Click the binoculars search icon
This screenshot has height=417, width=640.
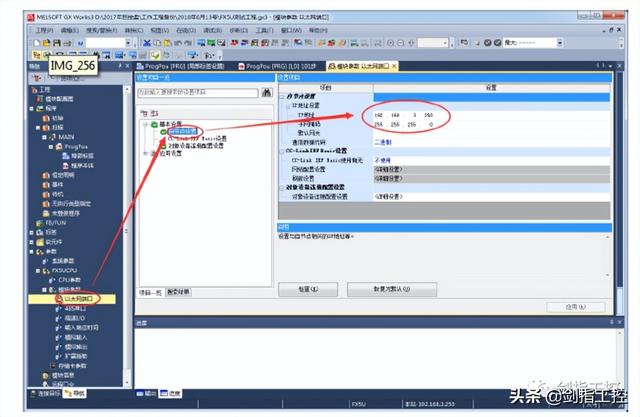point(267,93)
